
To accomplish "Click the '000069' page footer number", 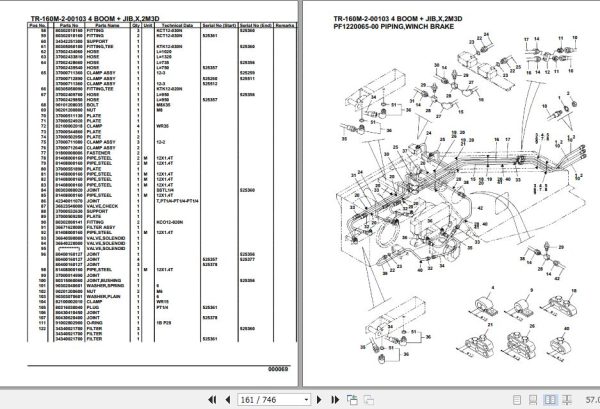I will [x=278, y=369].
